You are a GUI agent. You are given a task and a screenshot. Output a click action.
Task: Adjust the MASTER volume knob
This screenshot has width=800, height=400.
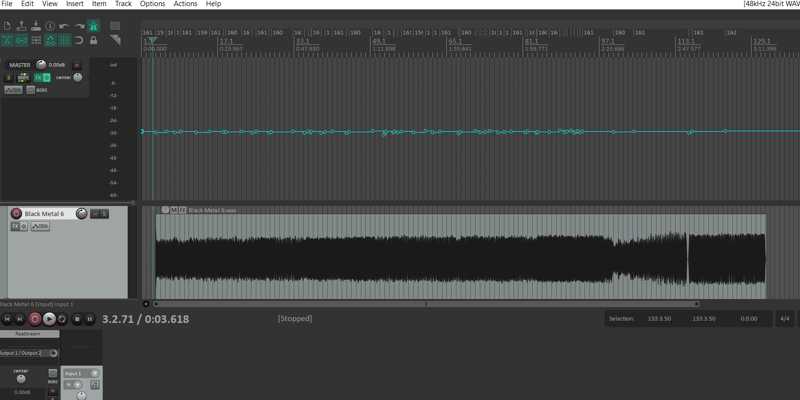click(x=41, y=65)
